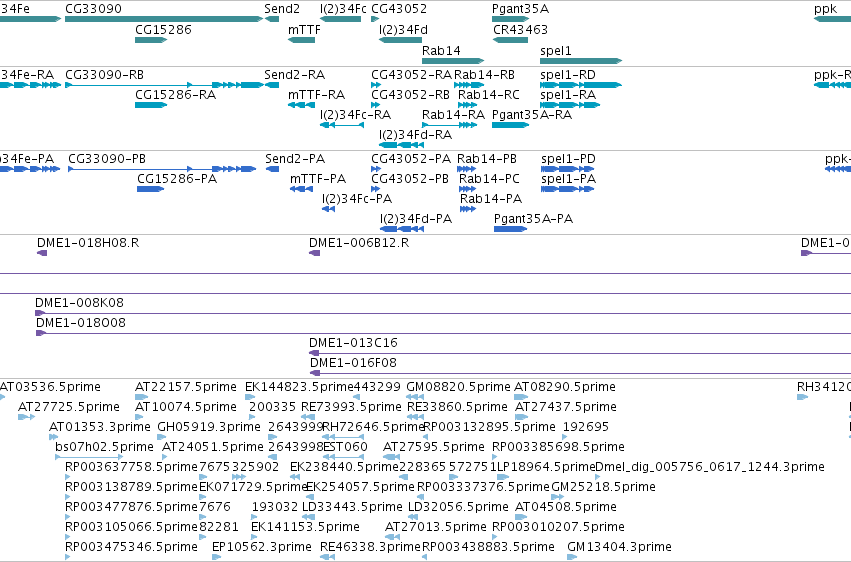Screen dimensions: 851x562
Task: Select EST AT27595.5prime label
Action: (x=434, y=447)
